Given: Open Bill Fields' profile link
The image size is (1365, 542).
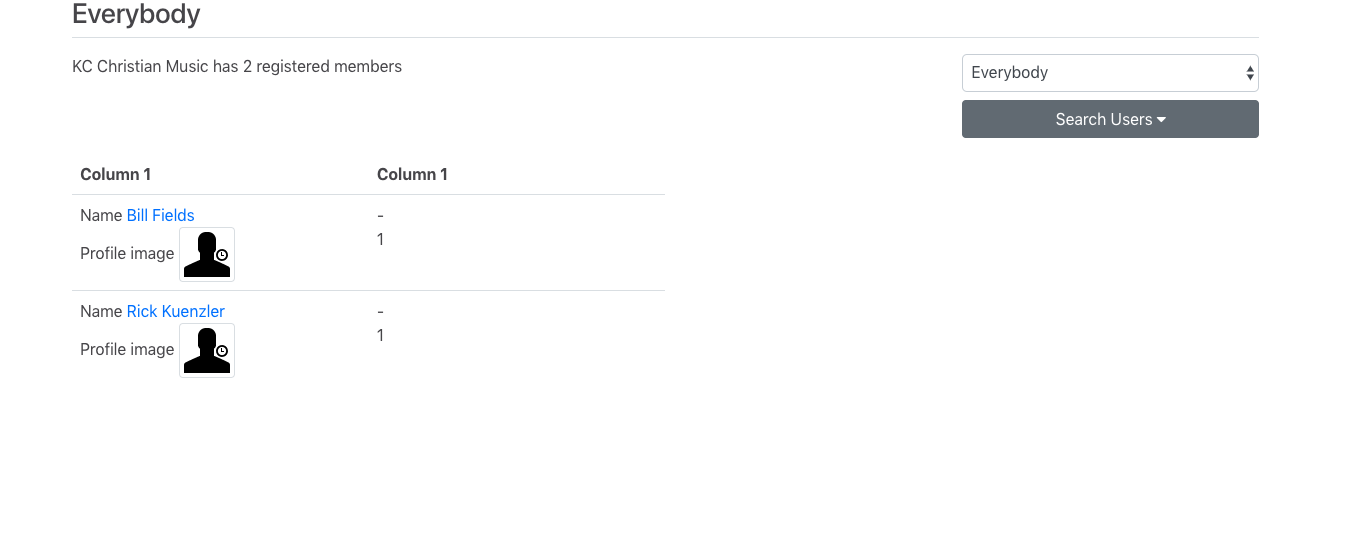Looking at the screenshot, I should click(160, 215).
